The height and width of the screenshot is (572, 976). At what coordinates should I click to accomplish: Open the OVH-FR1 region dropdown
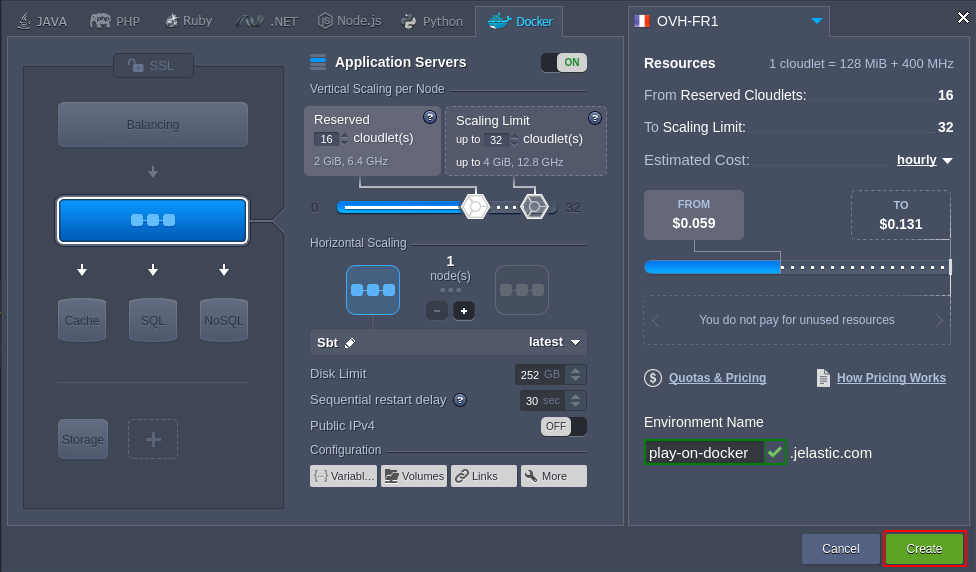[728, 21]
